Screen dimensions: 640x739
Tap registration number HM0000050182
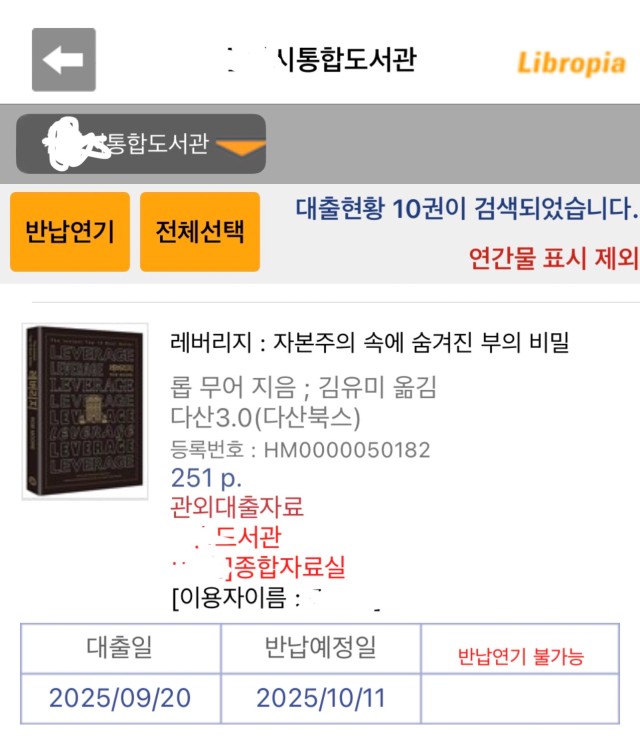tap(300, 450)
